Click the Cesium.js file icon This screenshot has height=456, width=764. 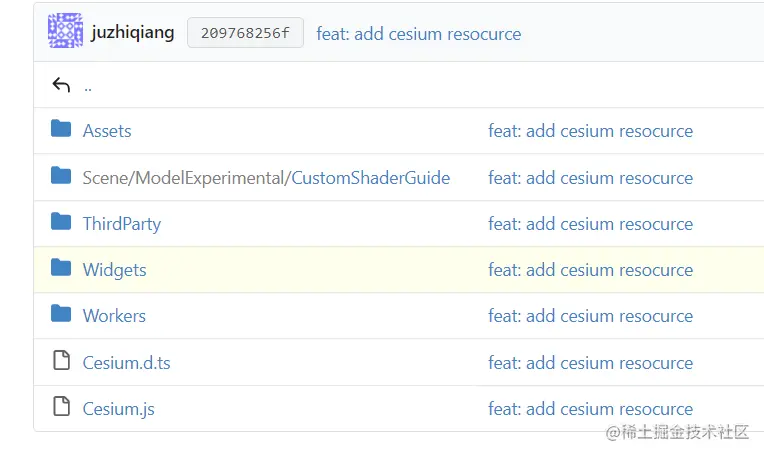click(61, 408)
